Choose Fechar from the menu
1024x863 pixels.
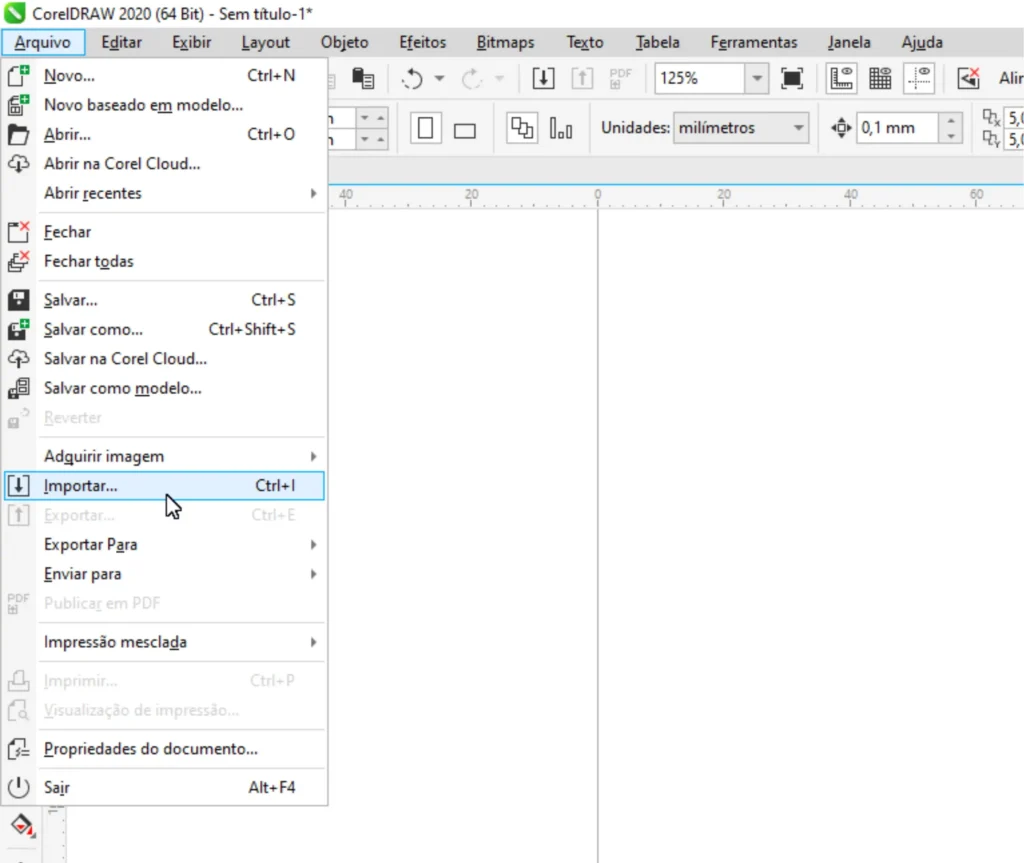[x=163, y=232]
